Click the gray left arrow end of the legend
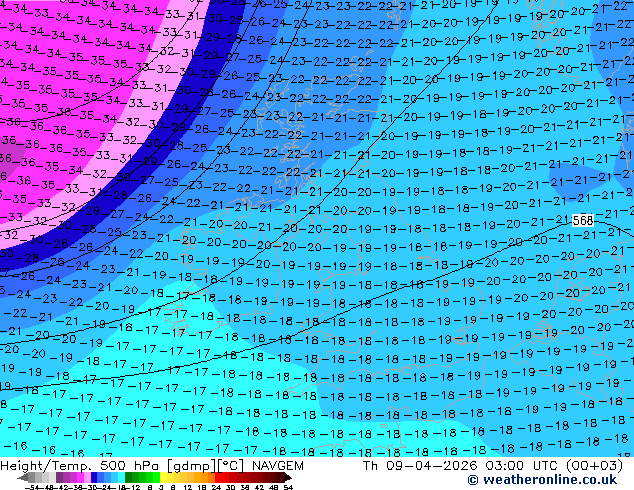 [x=22, y=477]
